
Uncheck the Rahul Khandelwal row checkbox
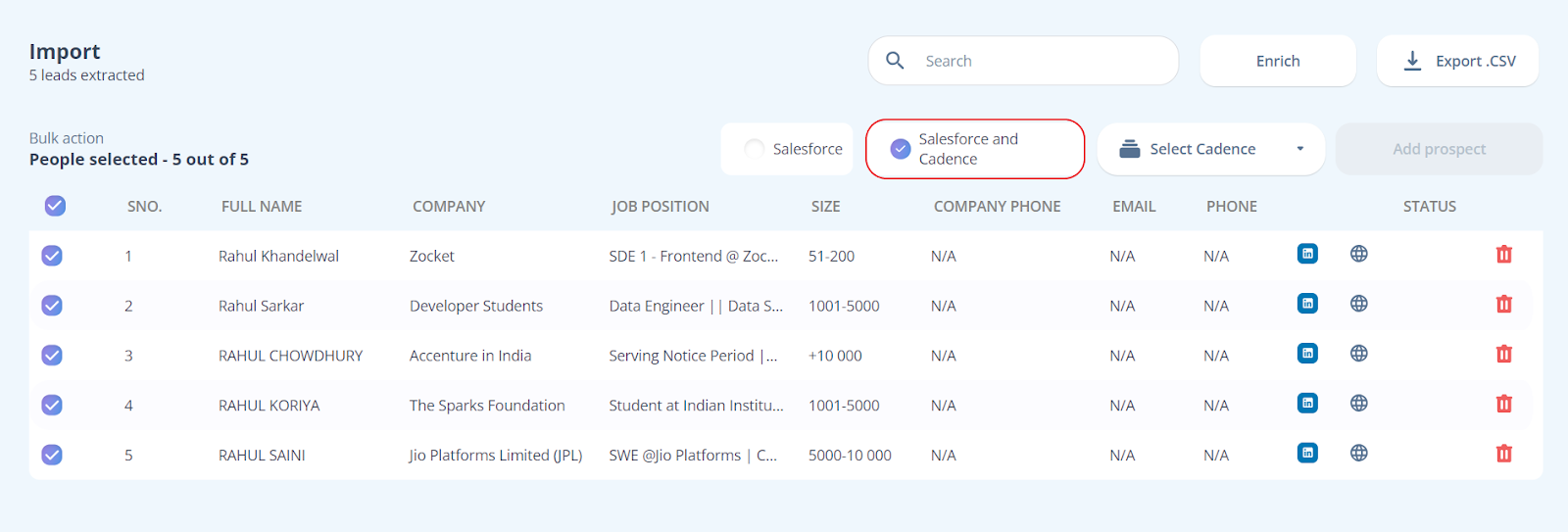[52, 256]
